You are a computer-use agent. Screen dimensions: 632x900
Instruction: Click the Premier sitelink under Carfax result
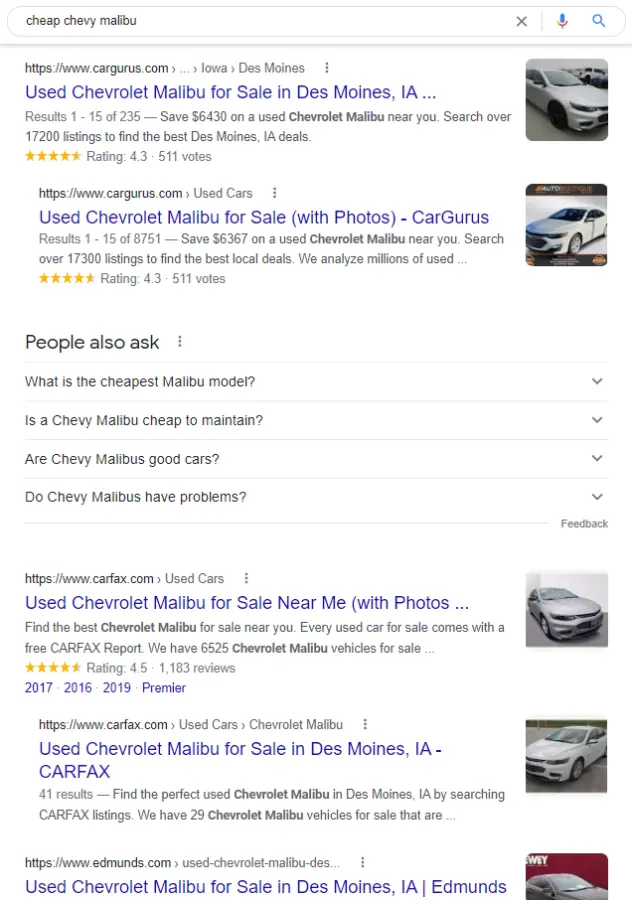(164, 688)
